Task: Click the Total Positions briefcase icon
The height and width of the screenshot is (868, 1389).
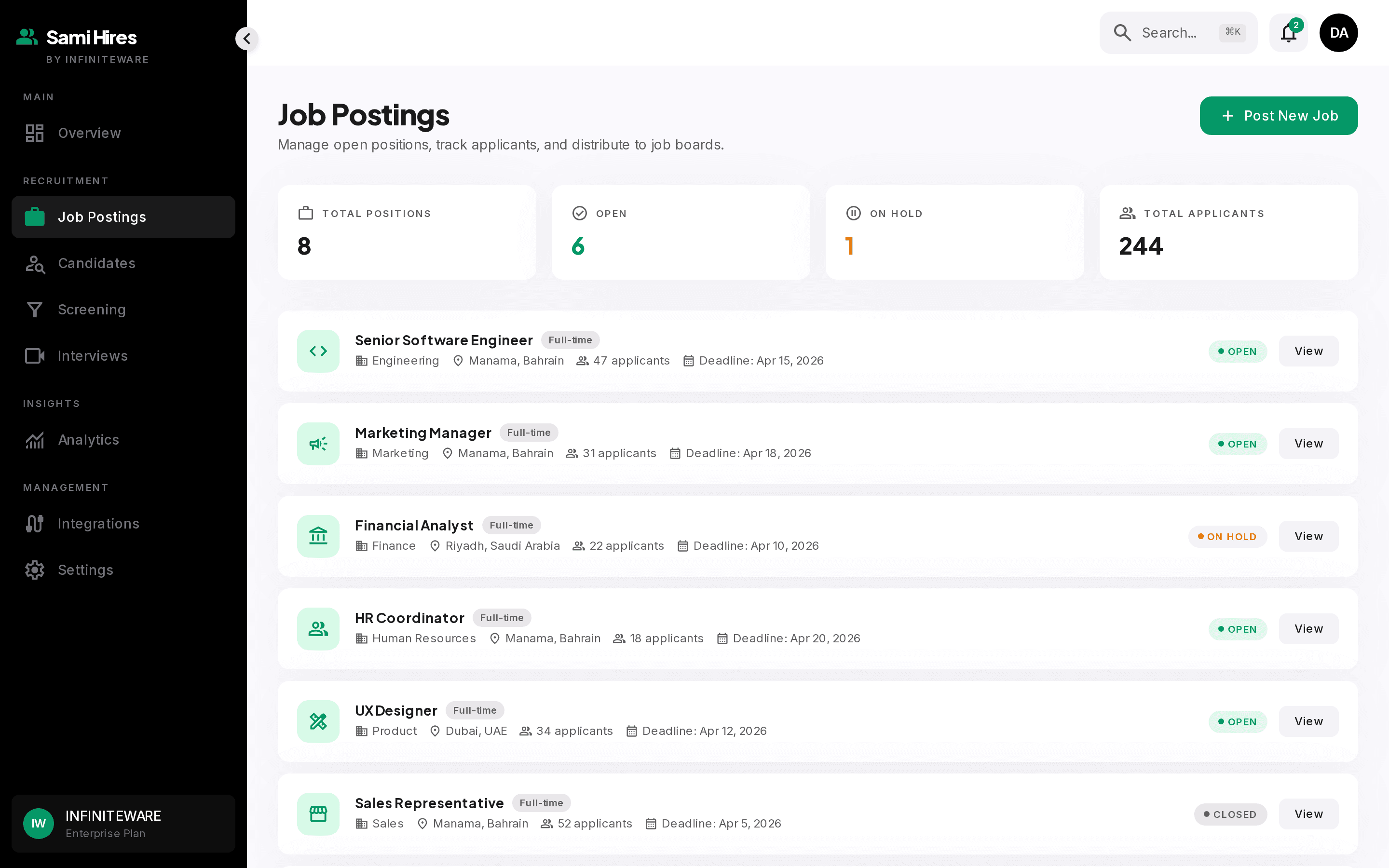Action: coord(305,214)
